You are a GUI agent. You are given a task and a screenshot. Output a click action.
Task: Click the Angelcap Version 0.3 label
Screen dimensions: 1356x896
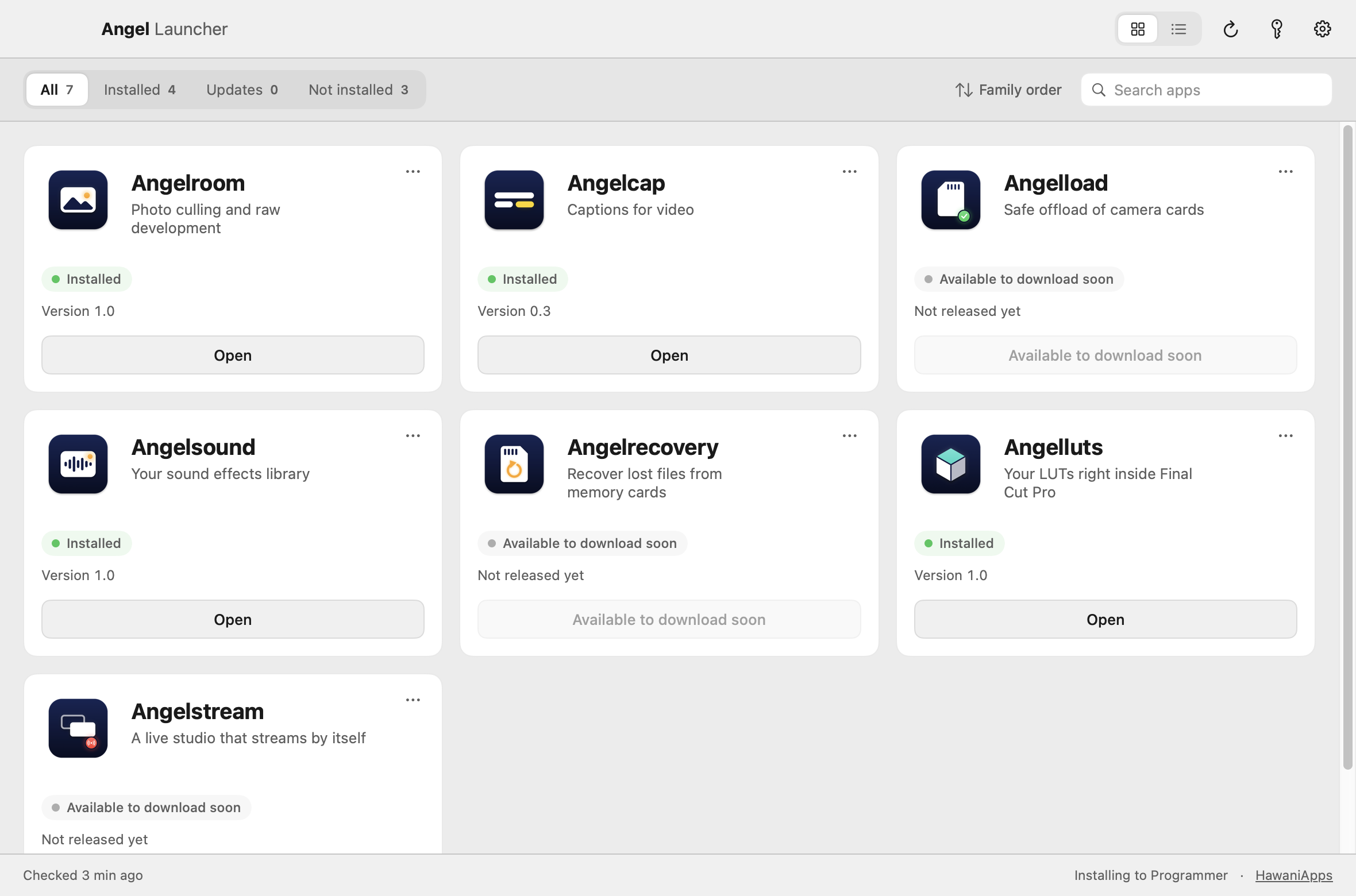pyautogui.click(x=514, y=311)
